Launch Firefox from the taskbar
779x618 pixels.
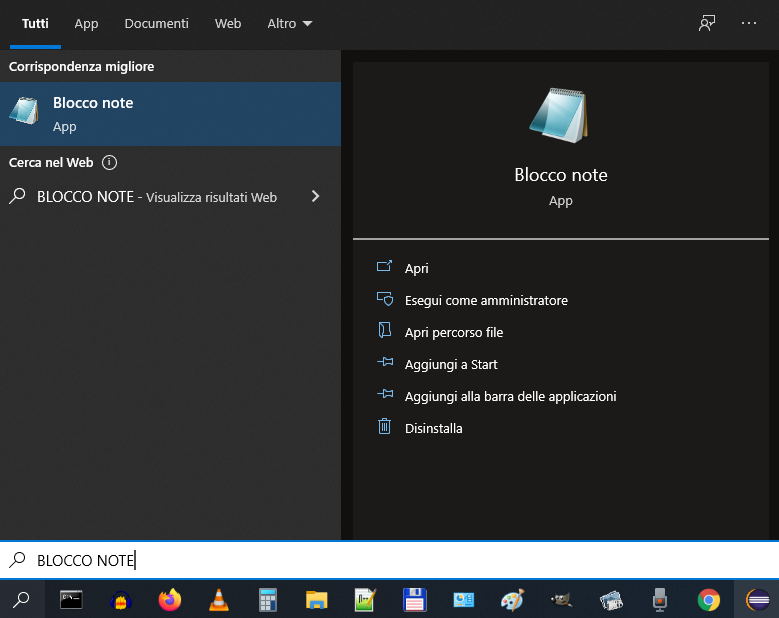click(170, 600)
